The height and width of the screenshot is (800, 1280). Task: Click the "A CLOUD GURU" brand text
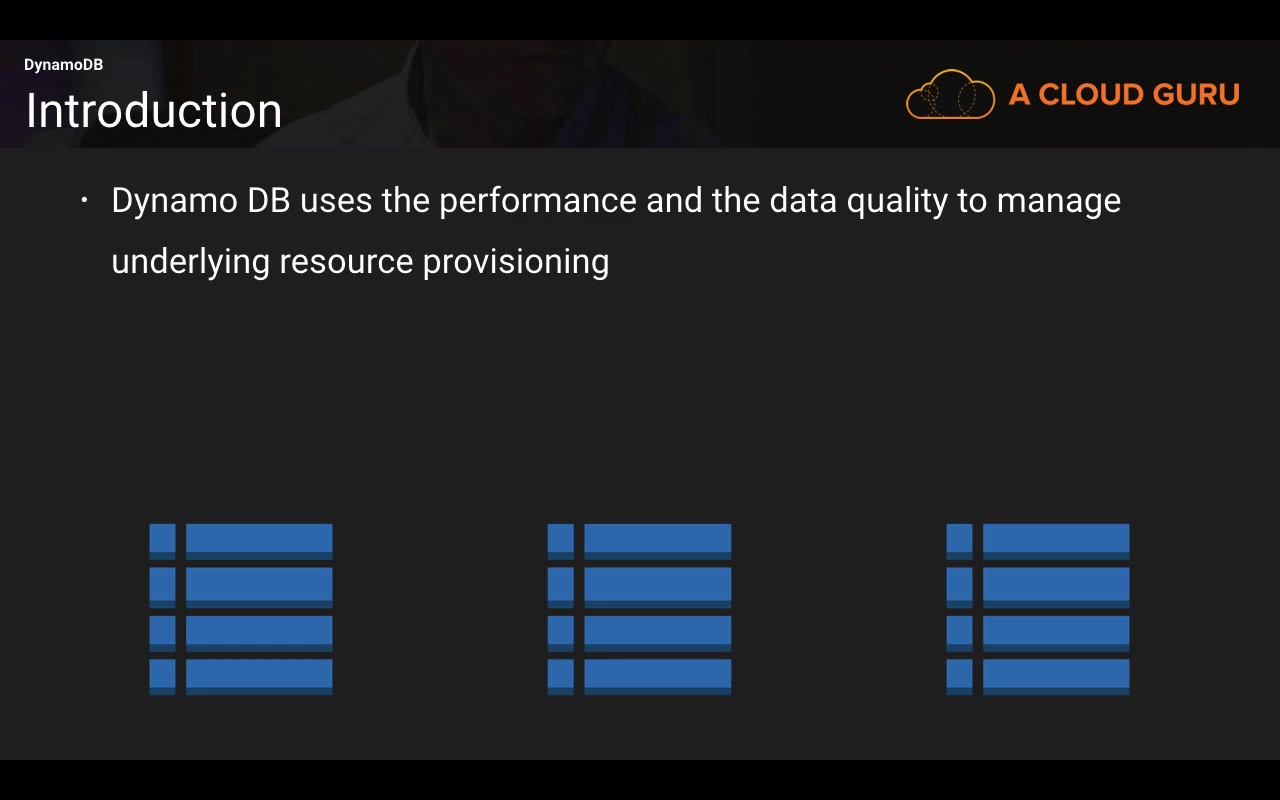pyautogui.click(x=1124, y=95)
